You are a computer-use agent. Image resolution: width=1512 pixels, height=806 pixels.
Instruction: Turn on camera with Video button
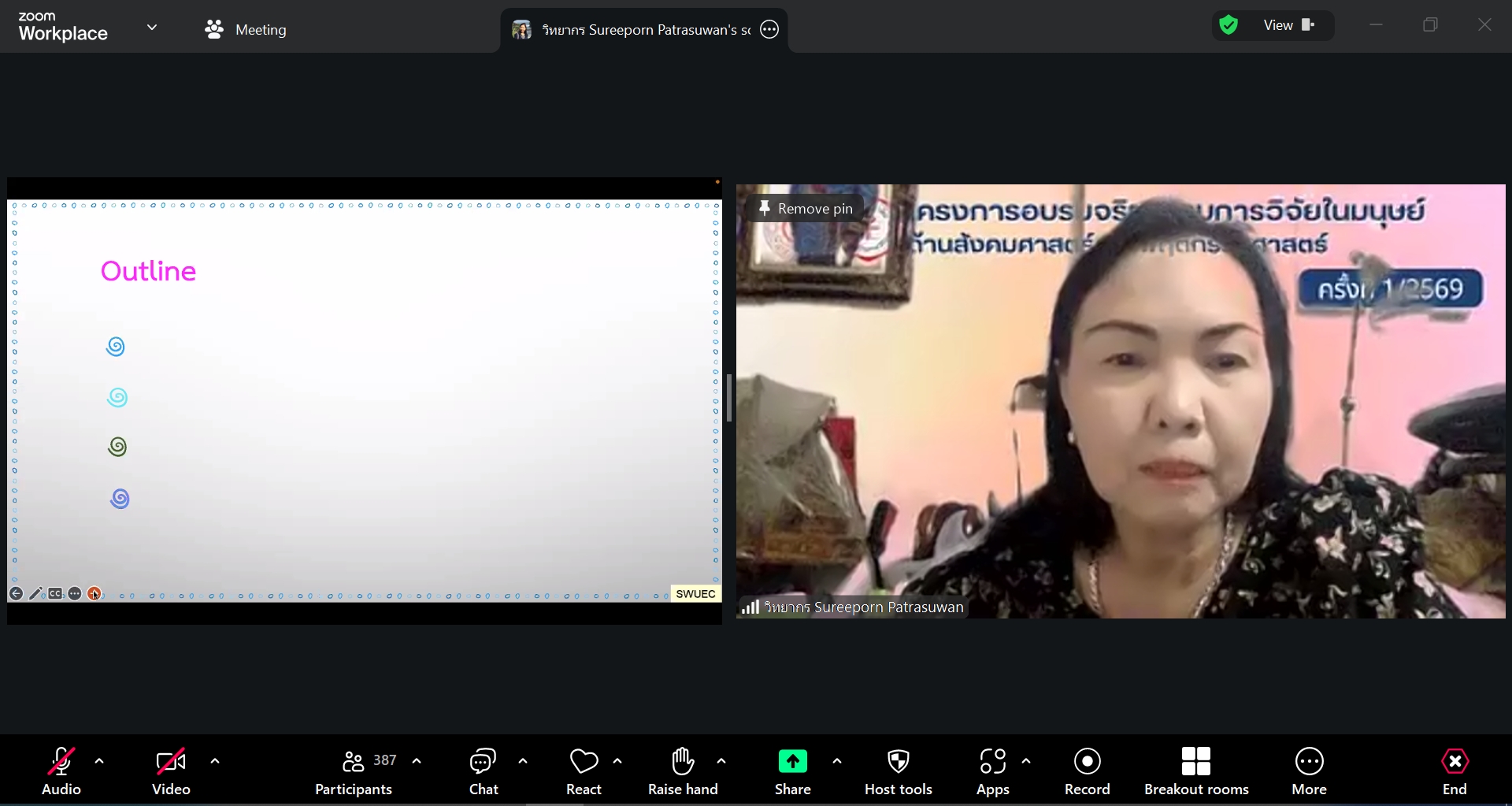171,771
